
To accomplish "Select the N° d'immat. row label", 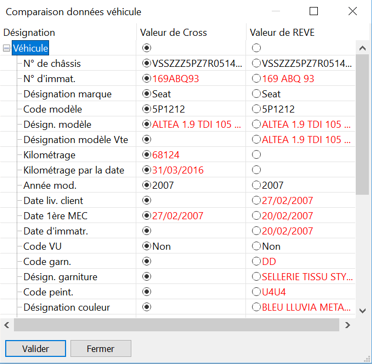I will (x=49, y=79).
